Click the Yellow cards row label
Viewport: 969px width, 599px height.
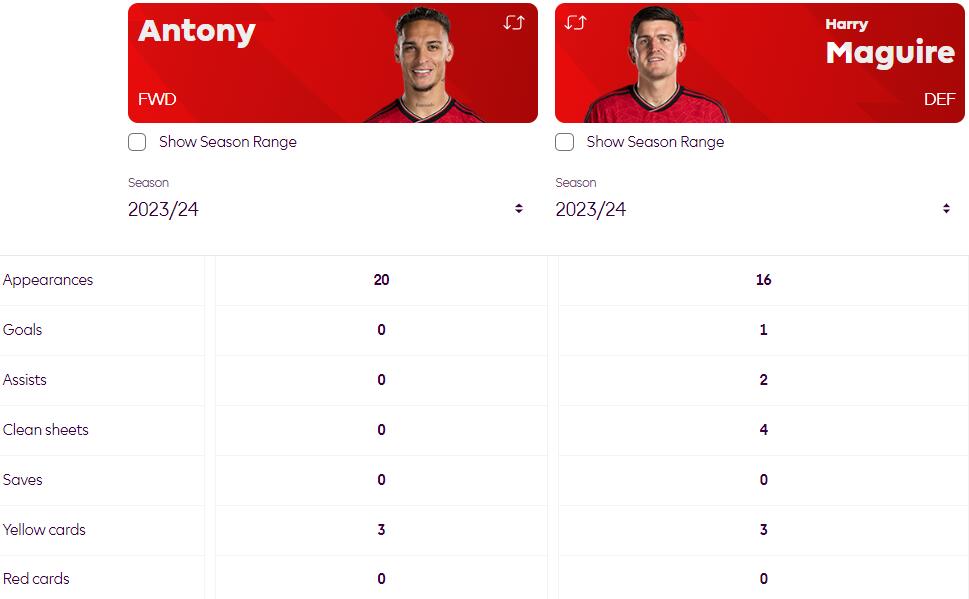(45, 530)
